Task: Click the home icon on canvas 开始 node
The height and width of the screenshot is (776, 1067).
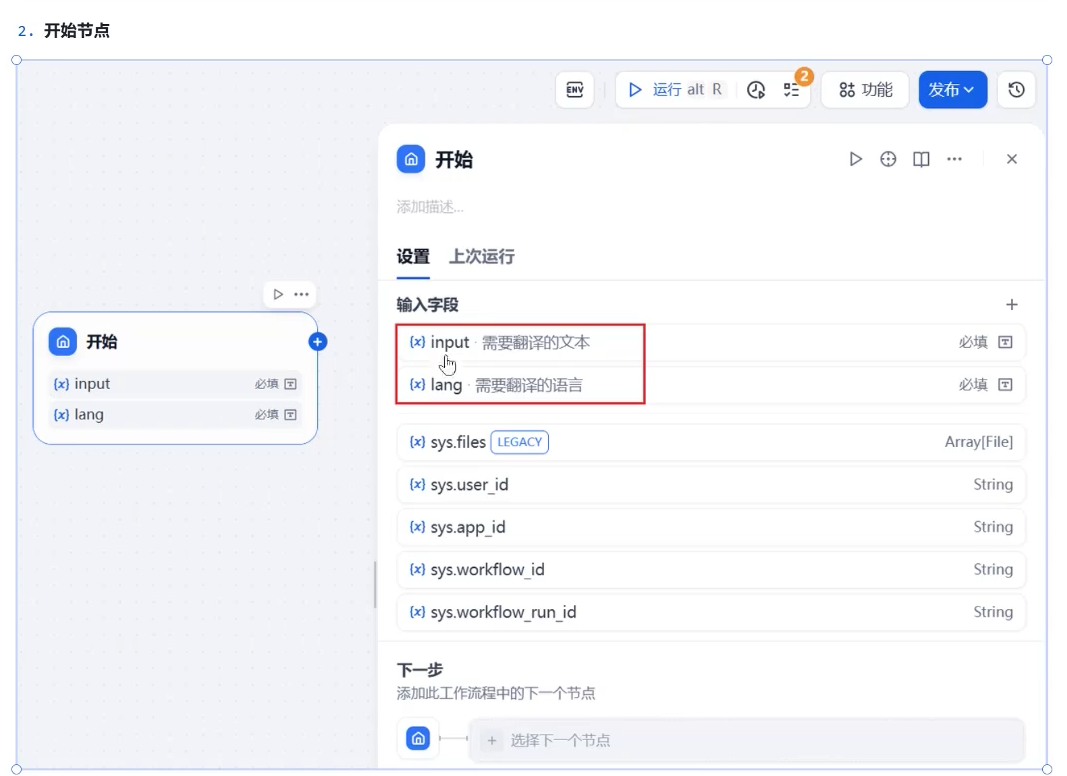Action: [x=63, y=342]
